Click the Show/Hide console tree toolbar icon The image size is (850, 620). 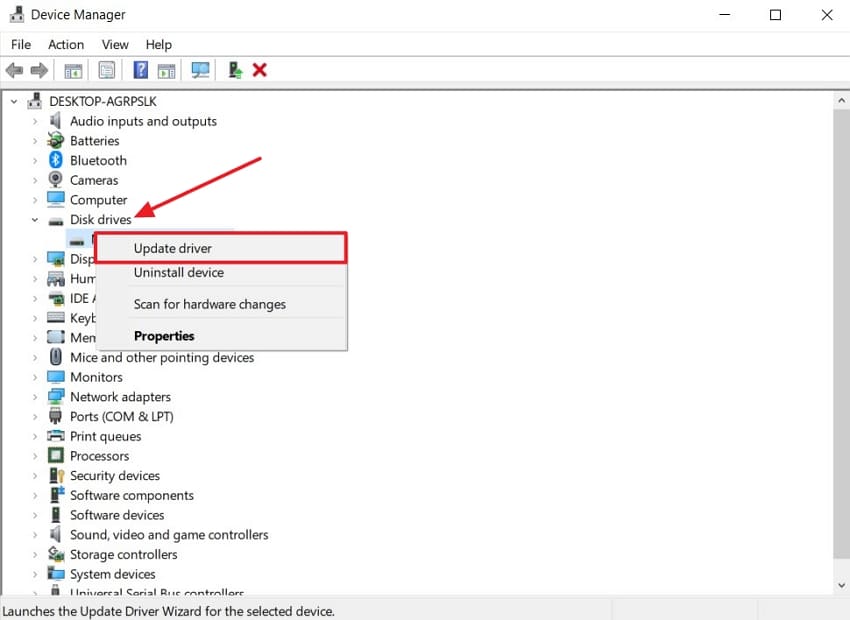tap(72, 70)
